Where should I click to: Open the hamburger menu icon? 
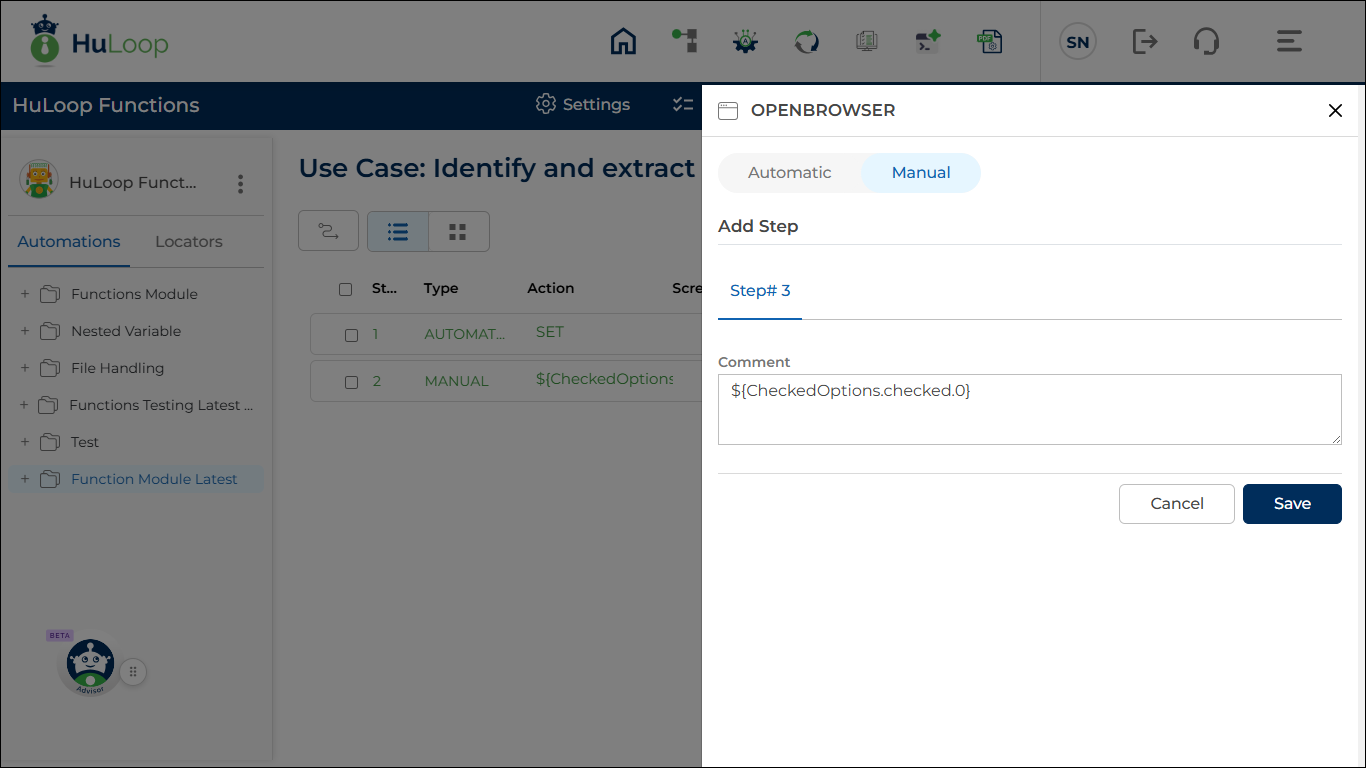point(1288,42)
